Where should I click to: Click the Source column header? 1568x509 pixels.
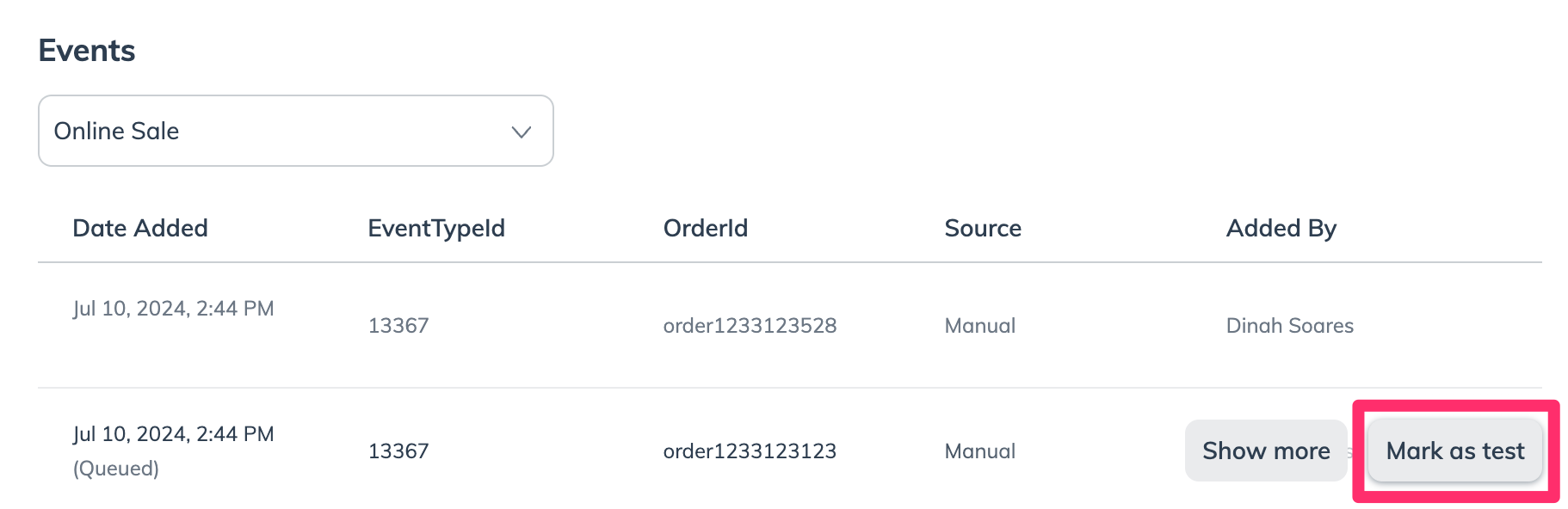click(983, 228)
